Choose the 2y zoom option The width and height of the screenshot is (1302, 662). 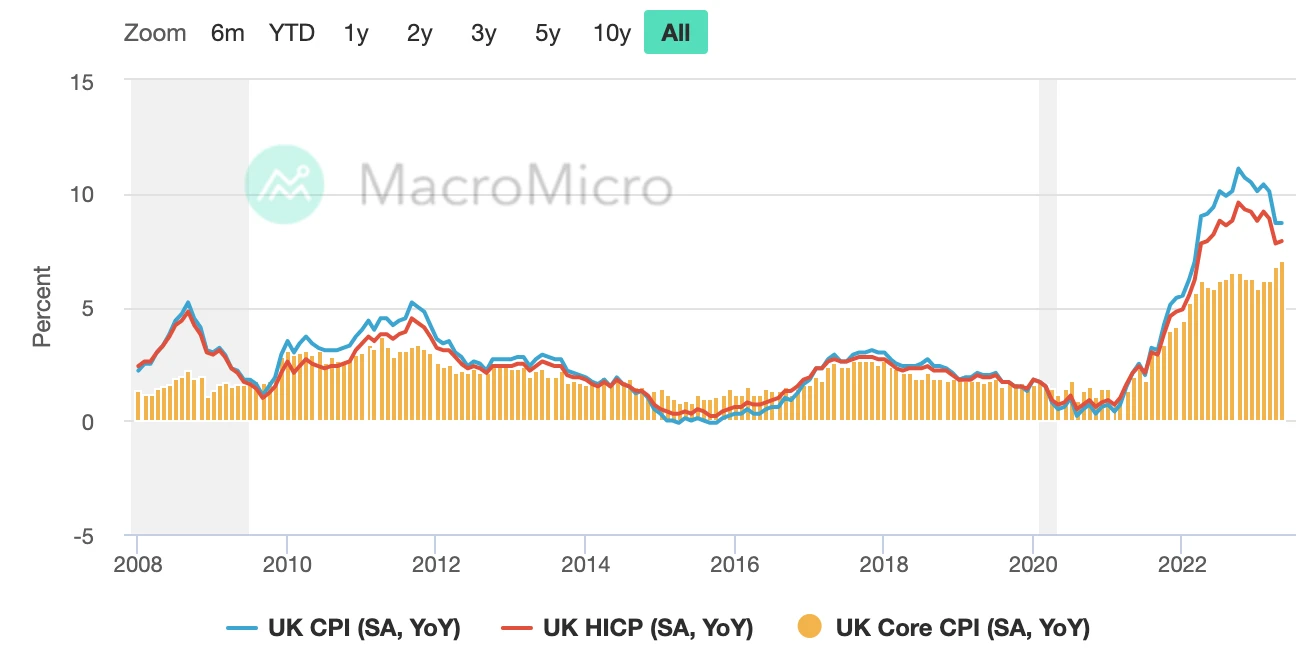coord(420,33)
